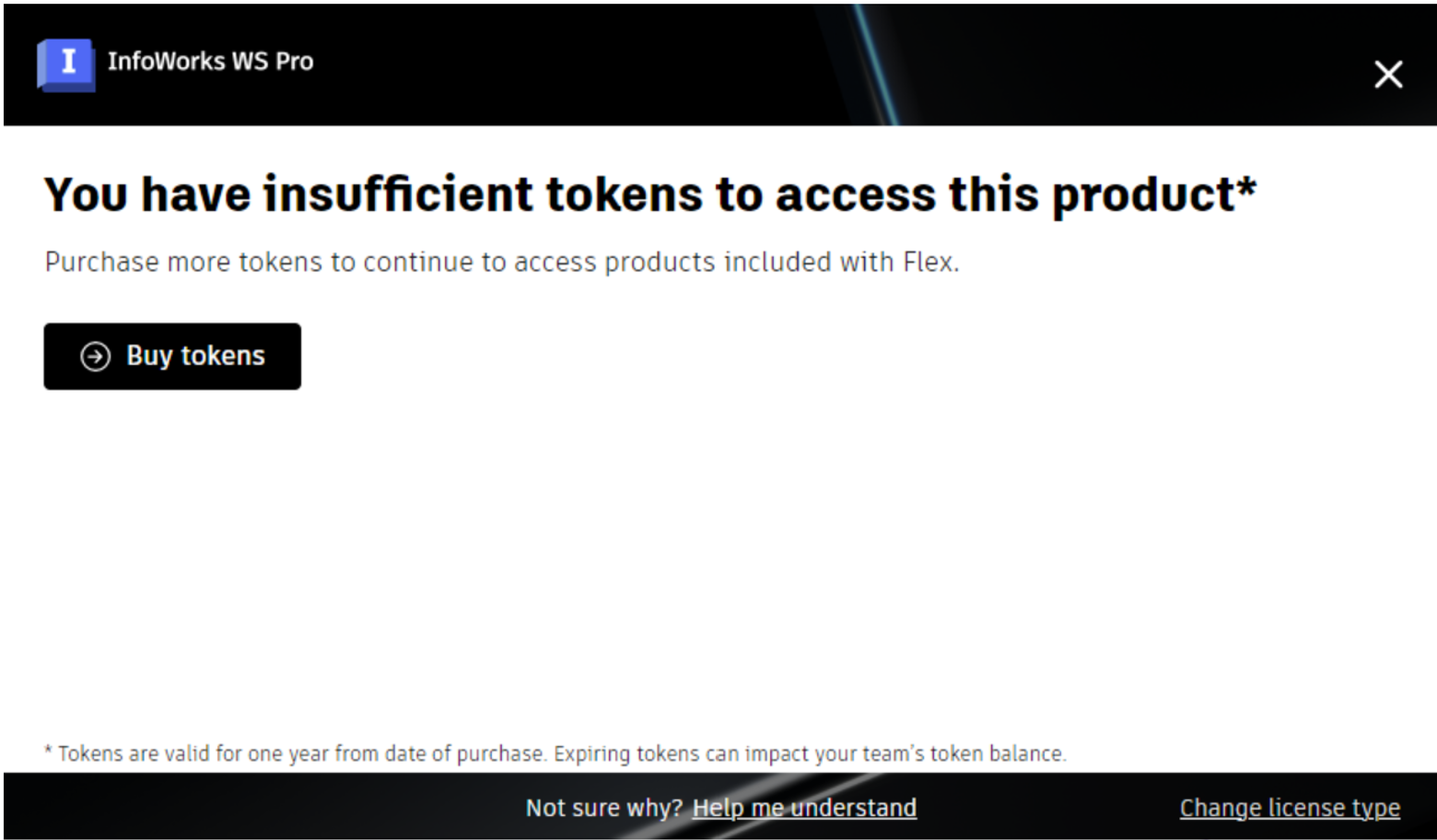This screenshot has width=1437, height=840.
Task: Click the 'InfoWorks WS Pro' title bar text
Action: point(211,62)
